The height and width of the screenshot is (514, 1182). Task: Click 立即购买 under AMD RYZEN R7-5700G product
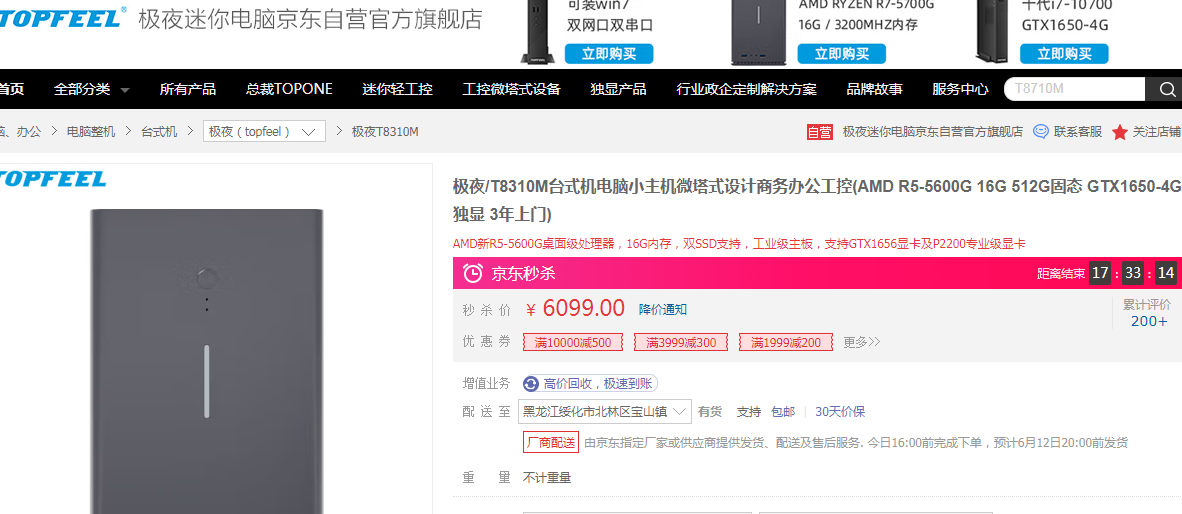(841, 54)
